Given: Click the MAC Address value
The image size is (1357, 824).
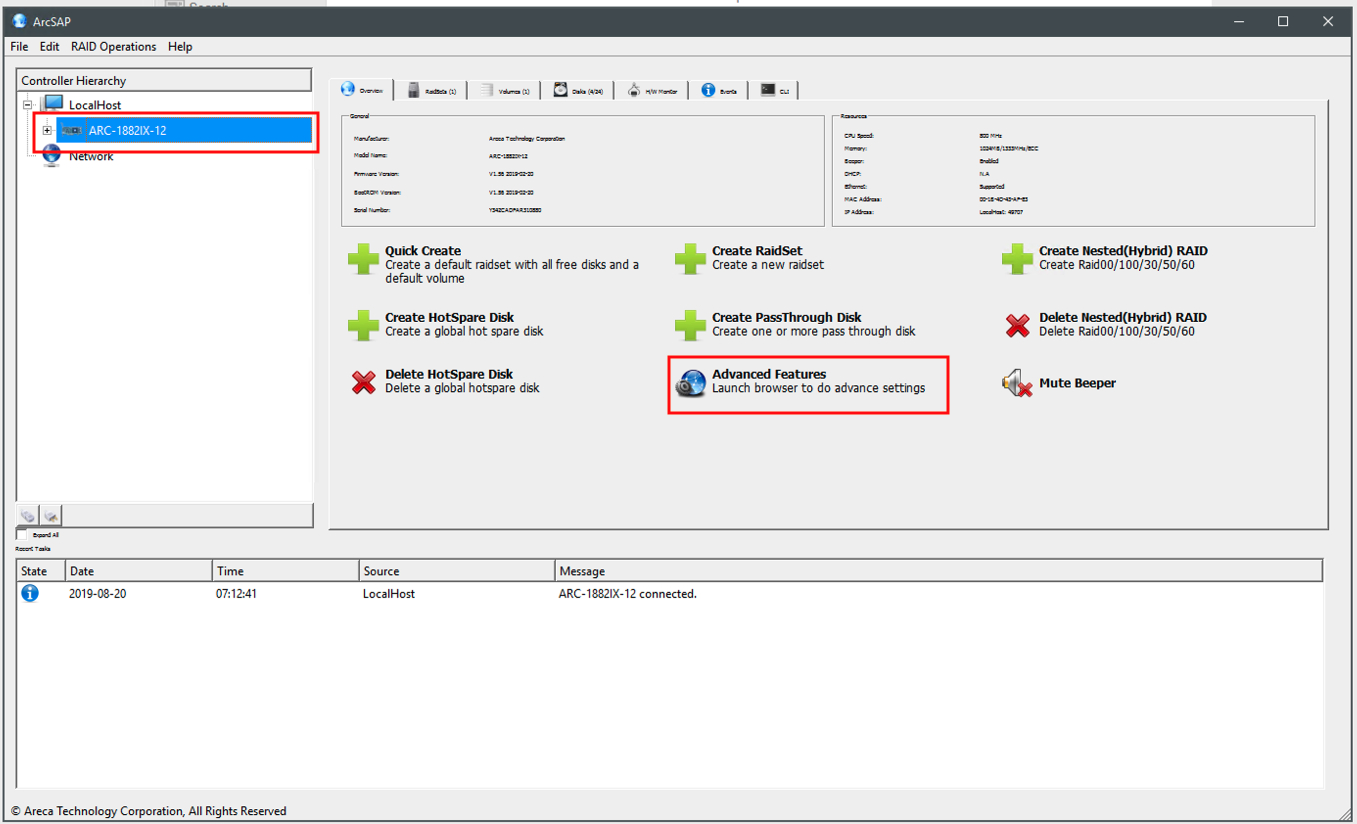Looking at the screenshot, I should pos(1006,199).
